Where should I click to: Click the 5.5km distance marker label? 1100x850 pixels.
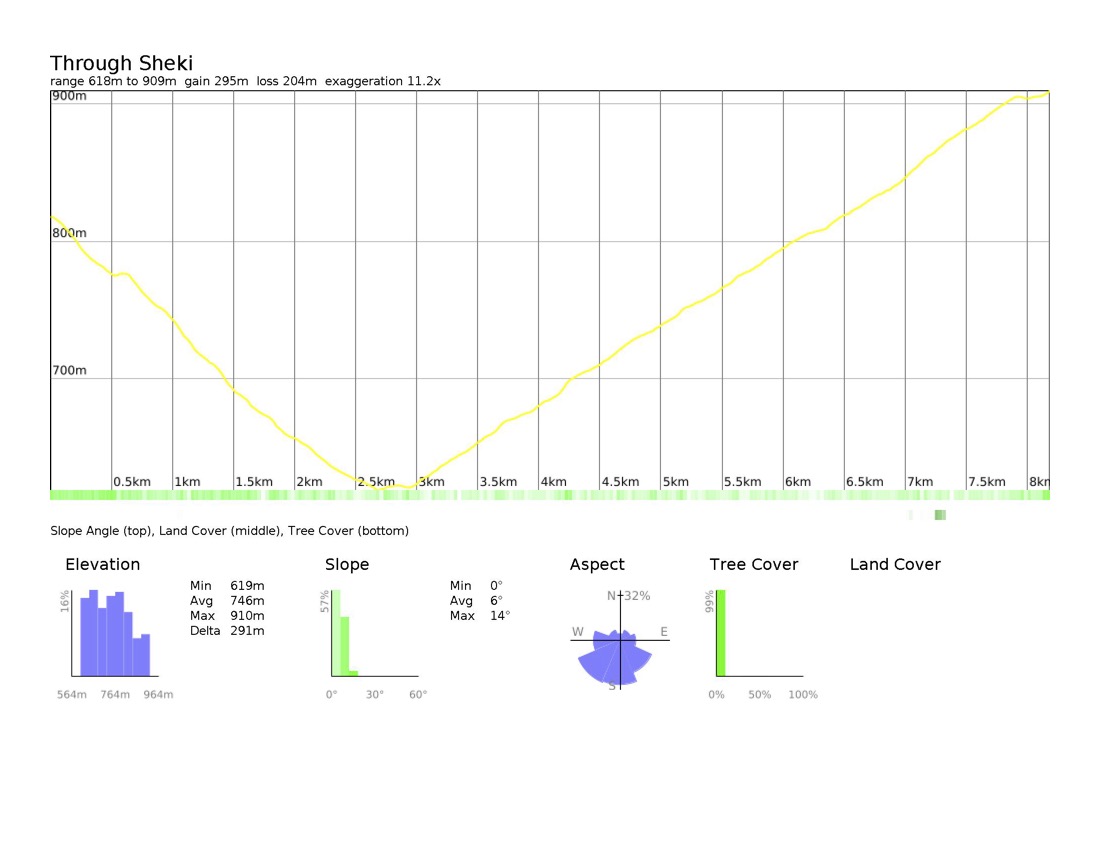pos(743,482)
